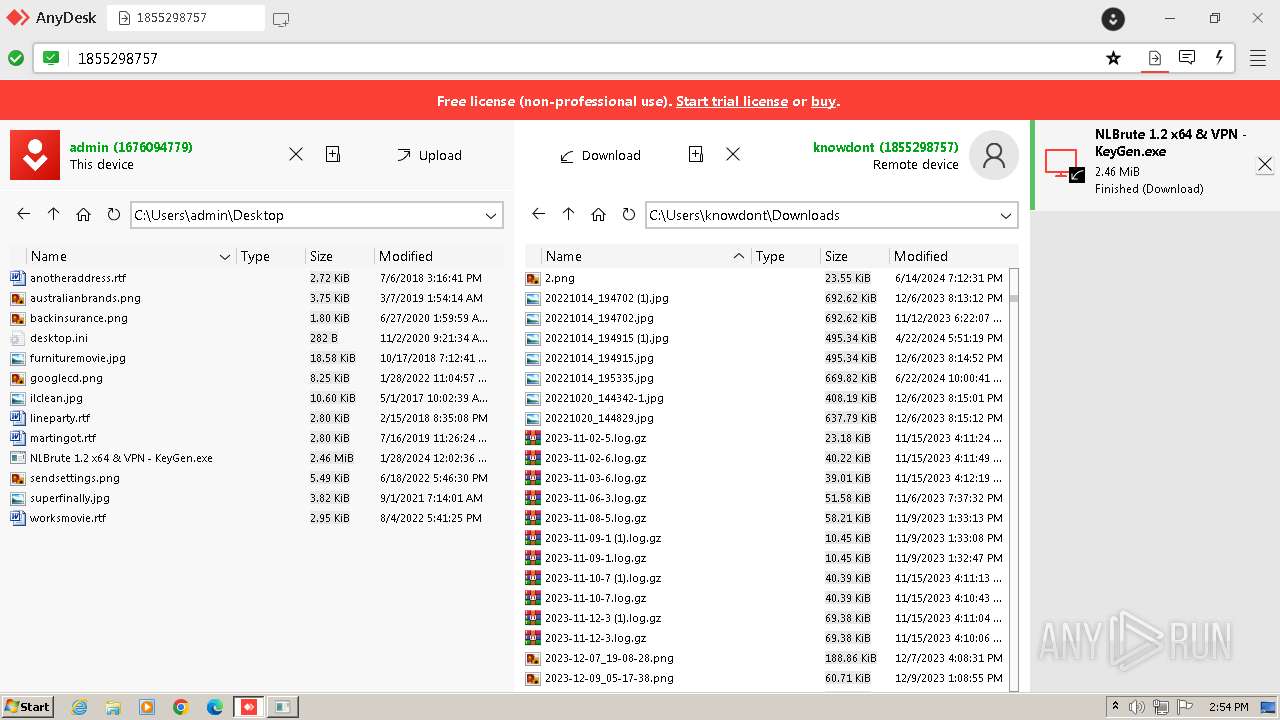Refresh the local Desktop folder listing
This screenshot has width=1280, height=720.
click(113, 214)
